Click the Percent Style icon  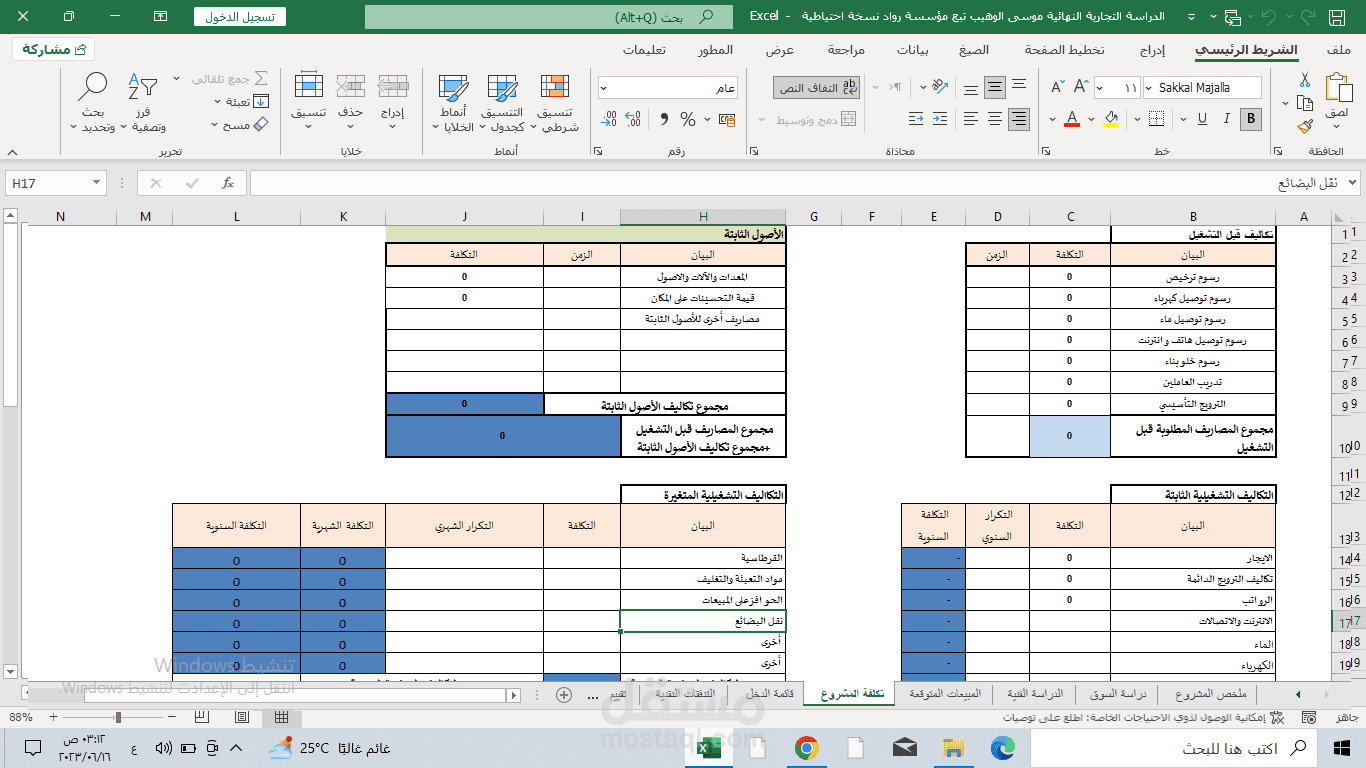(x=688, y=119)
